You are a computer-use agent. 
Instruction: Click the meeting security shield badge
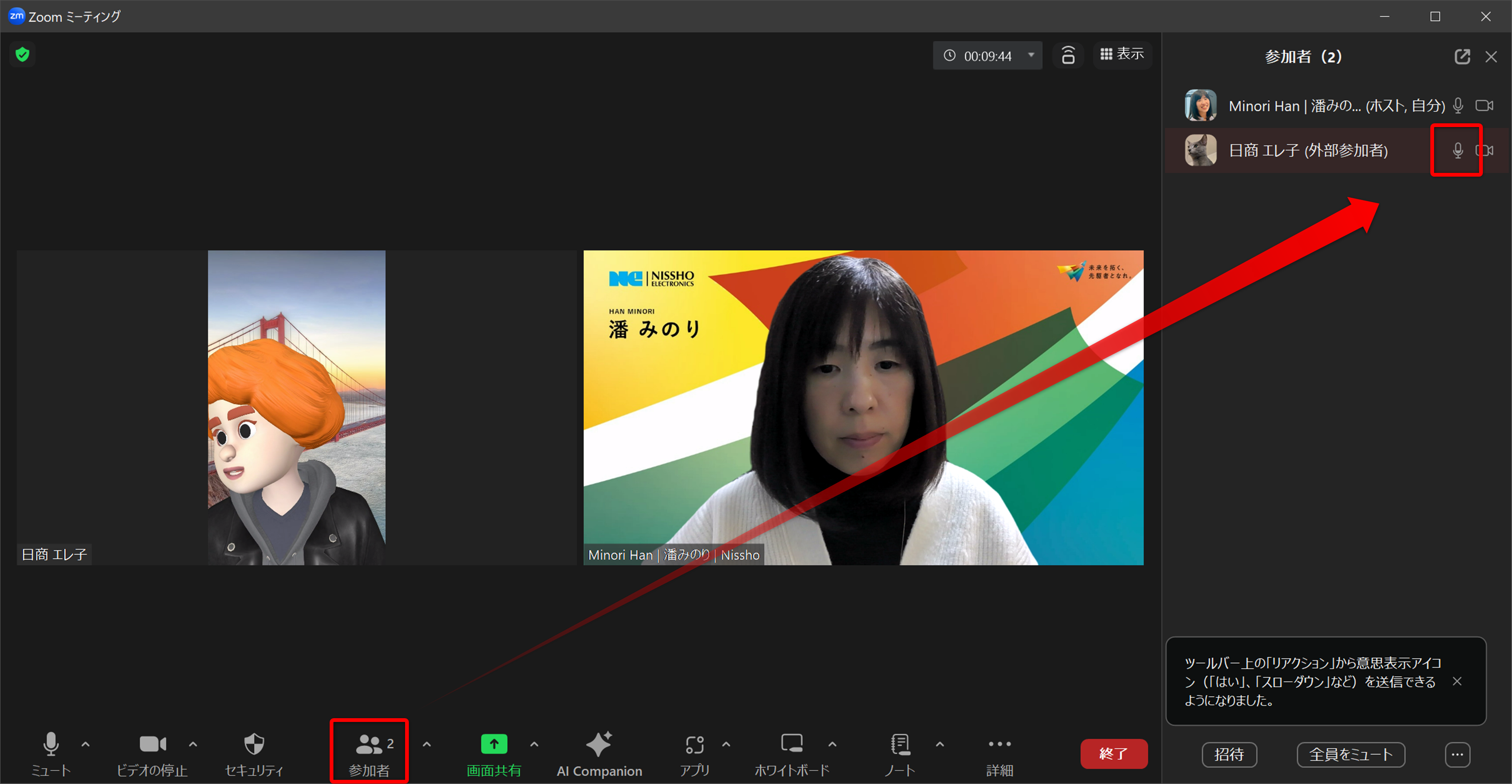click(x=23, y=54)
